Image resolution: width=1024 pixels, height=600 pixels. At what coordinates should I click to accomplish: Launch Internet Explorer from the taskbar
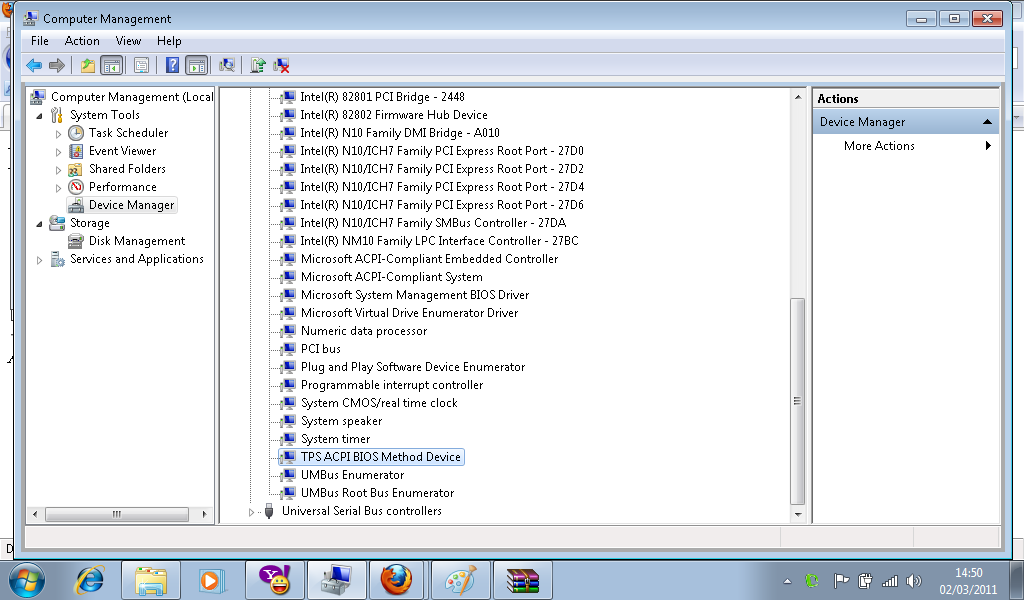click(x=89, y=580)
